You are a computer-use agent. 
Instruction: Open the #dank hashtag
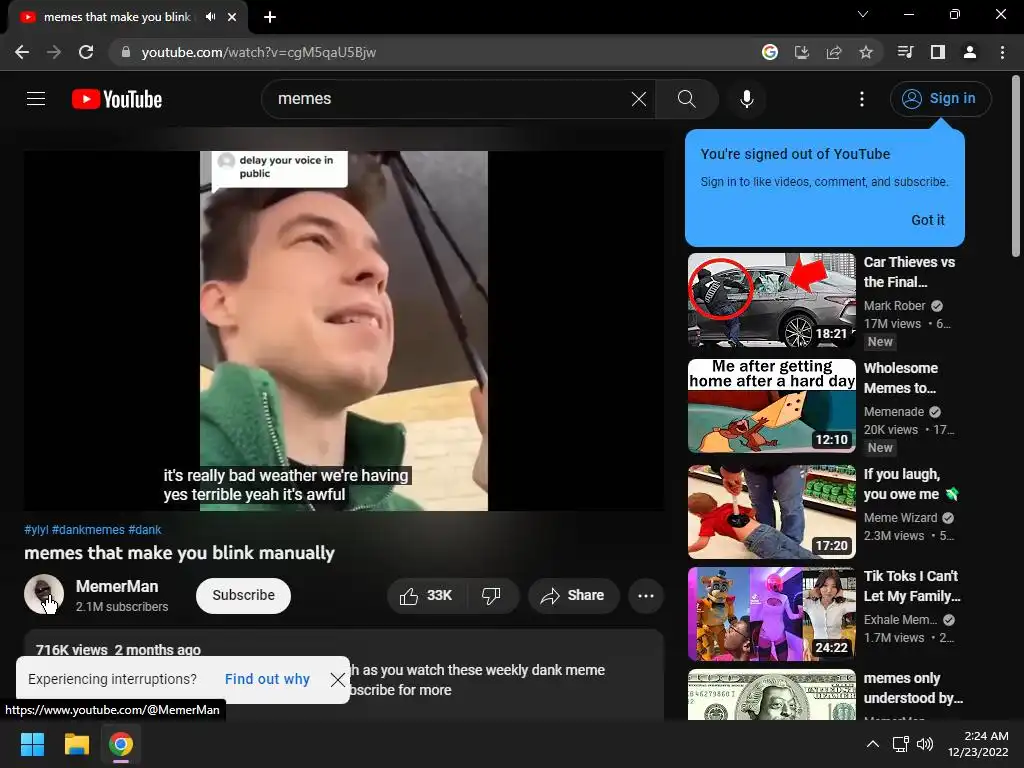(x=145, y=530)
